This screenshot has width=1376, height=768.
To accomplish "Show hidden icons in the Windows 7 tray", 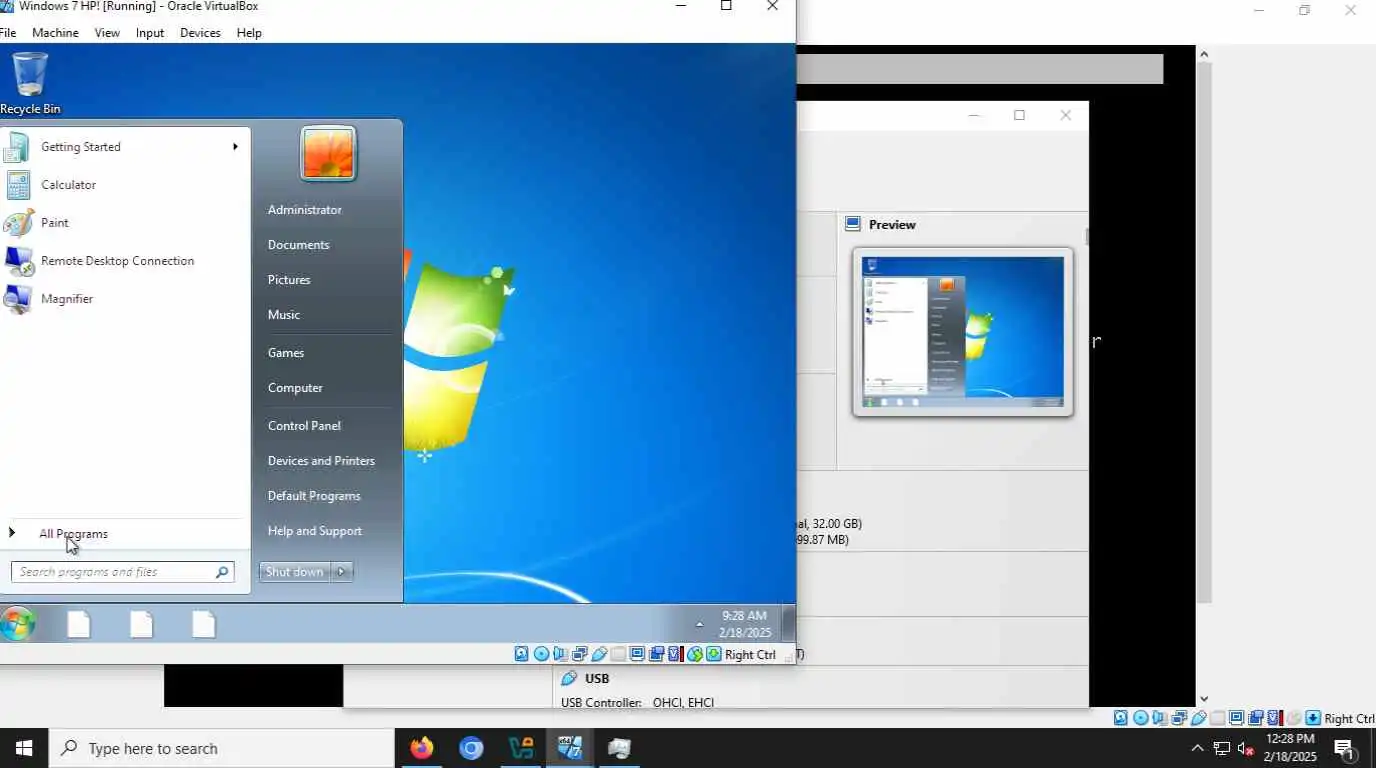I will click(699, 624).
